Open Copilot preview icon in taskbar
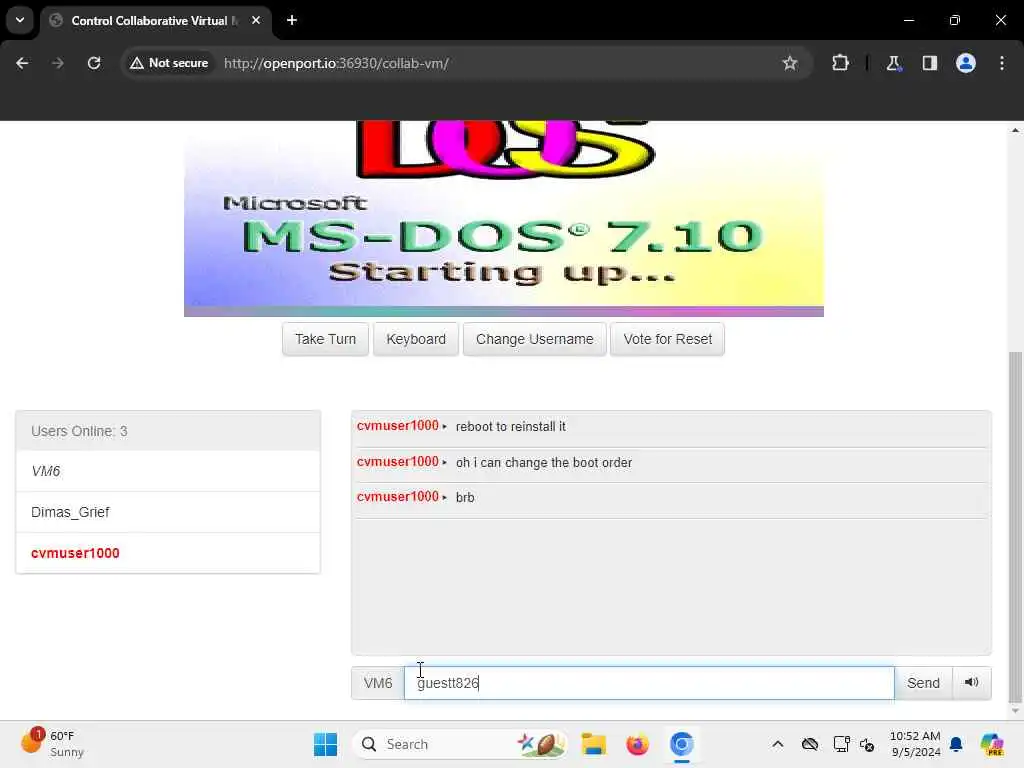This screenshot has width=1024, height=768. pos(991,744)
